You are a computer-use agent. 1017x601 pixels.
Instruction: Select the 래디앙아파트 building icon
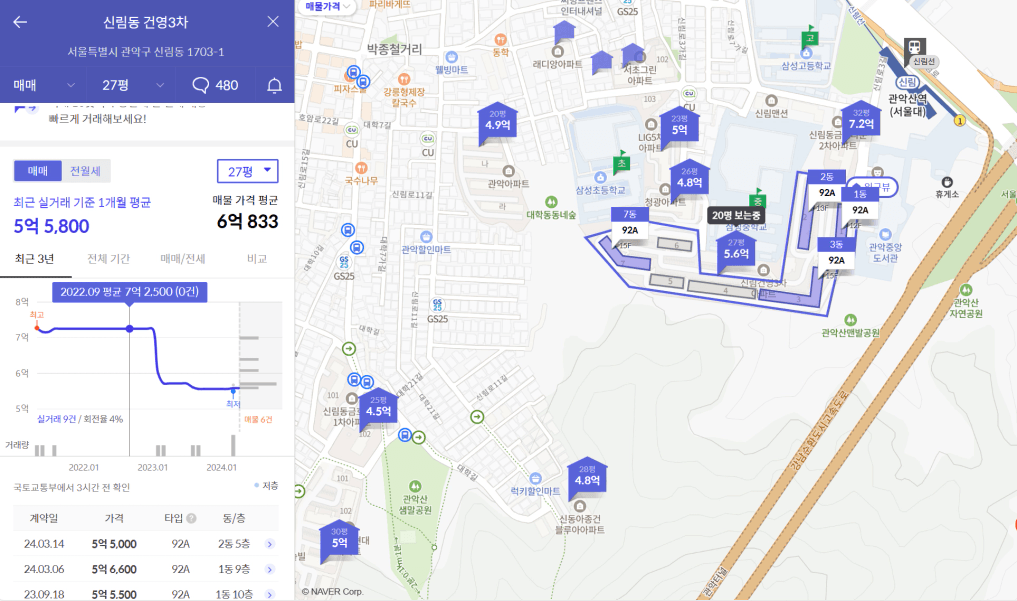pos(557,51)
